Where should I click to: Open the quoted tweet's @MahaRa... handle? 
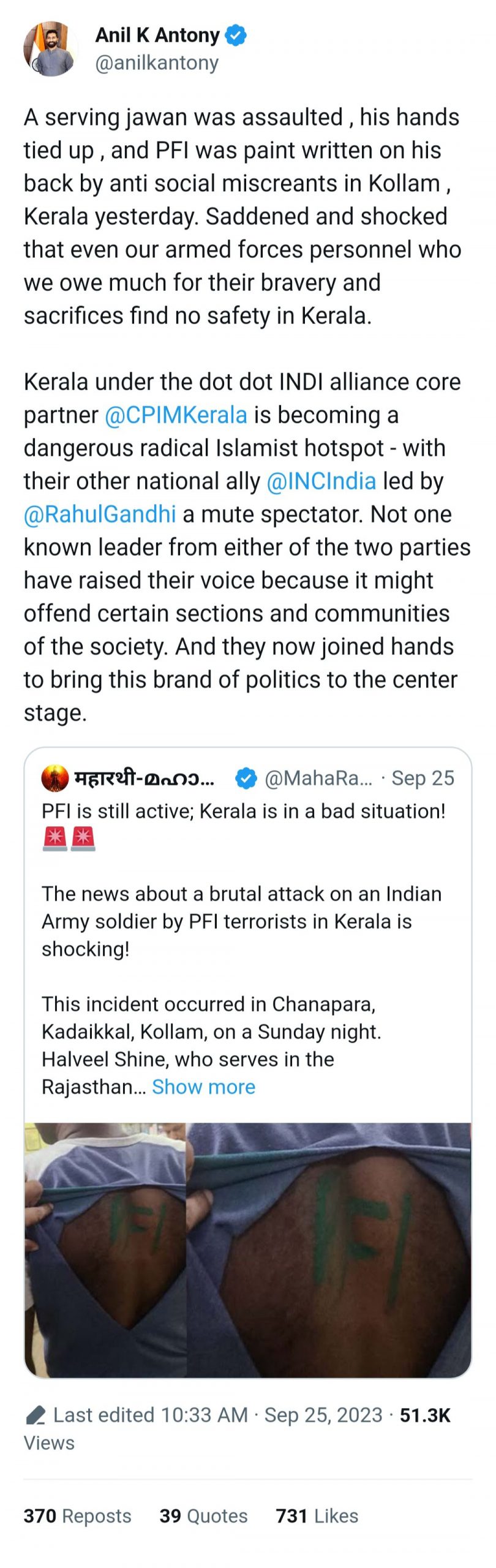[318, 778]
